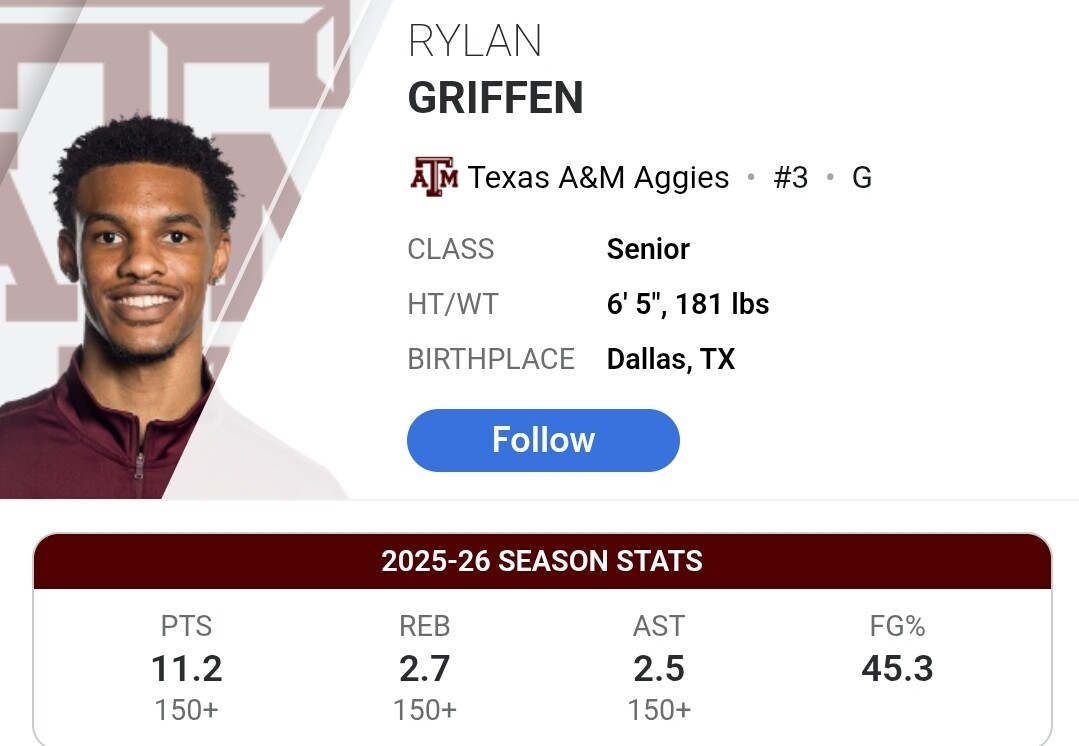Click the Texas A&M logo icon
The height and width of the screenshot is (746, 1079).
(434, 177)
